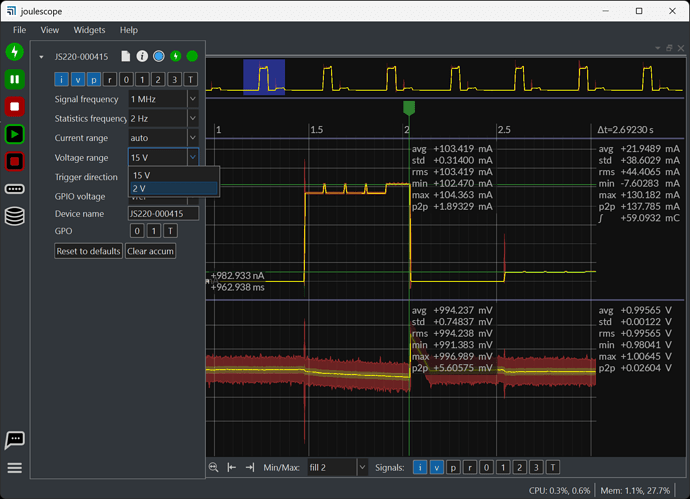Viewport: 690px width, 499px height.
Task: Open the Min/Max fill 2 dropdown
Action: pyautogui.click(x=337, y=467)
